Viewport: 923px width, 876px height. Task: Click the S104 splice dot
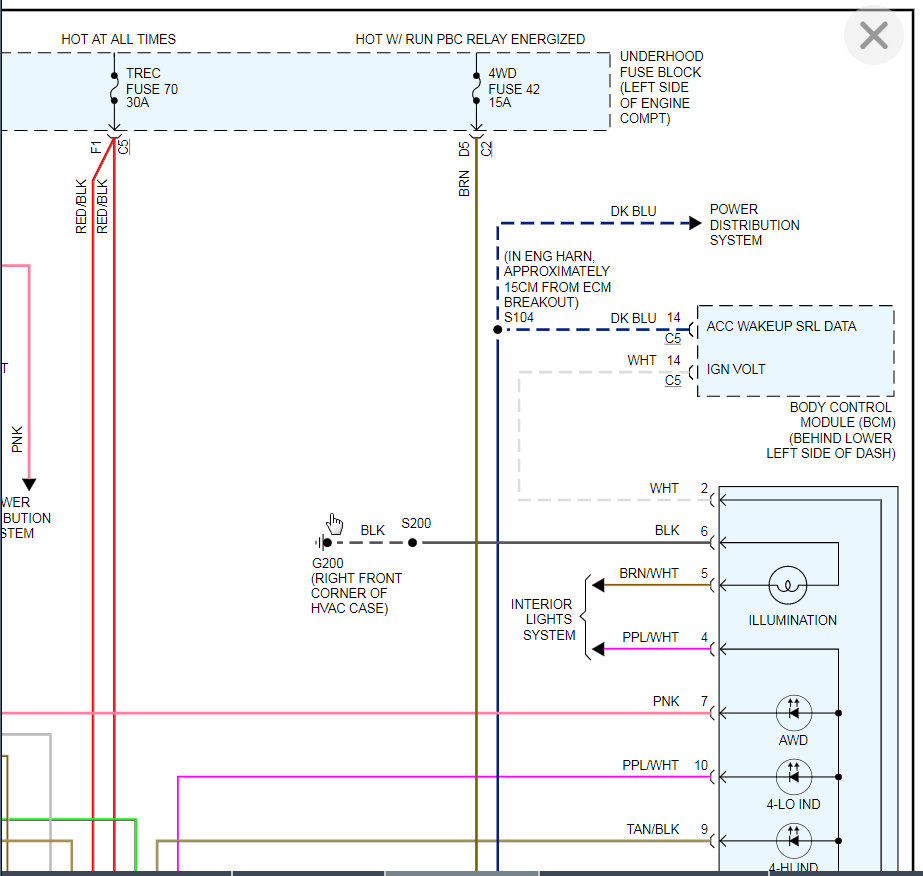(497, 330)
